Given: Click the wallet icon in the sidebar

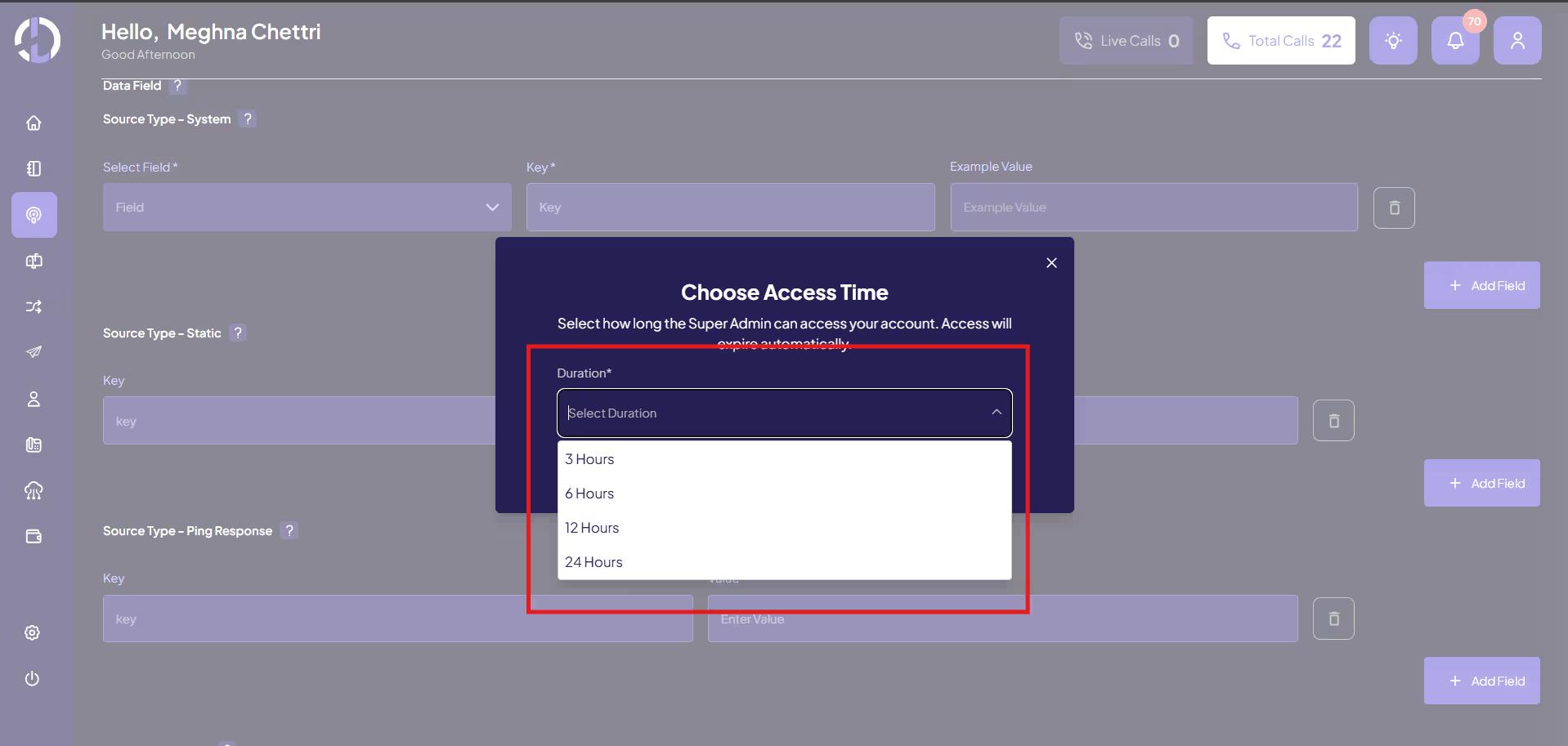Looking at the screenshot, I should pyautogui.click(x=34, y=537).
